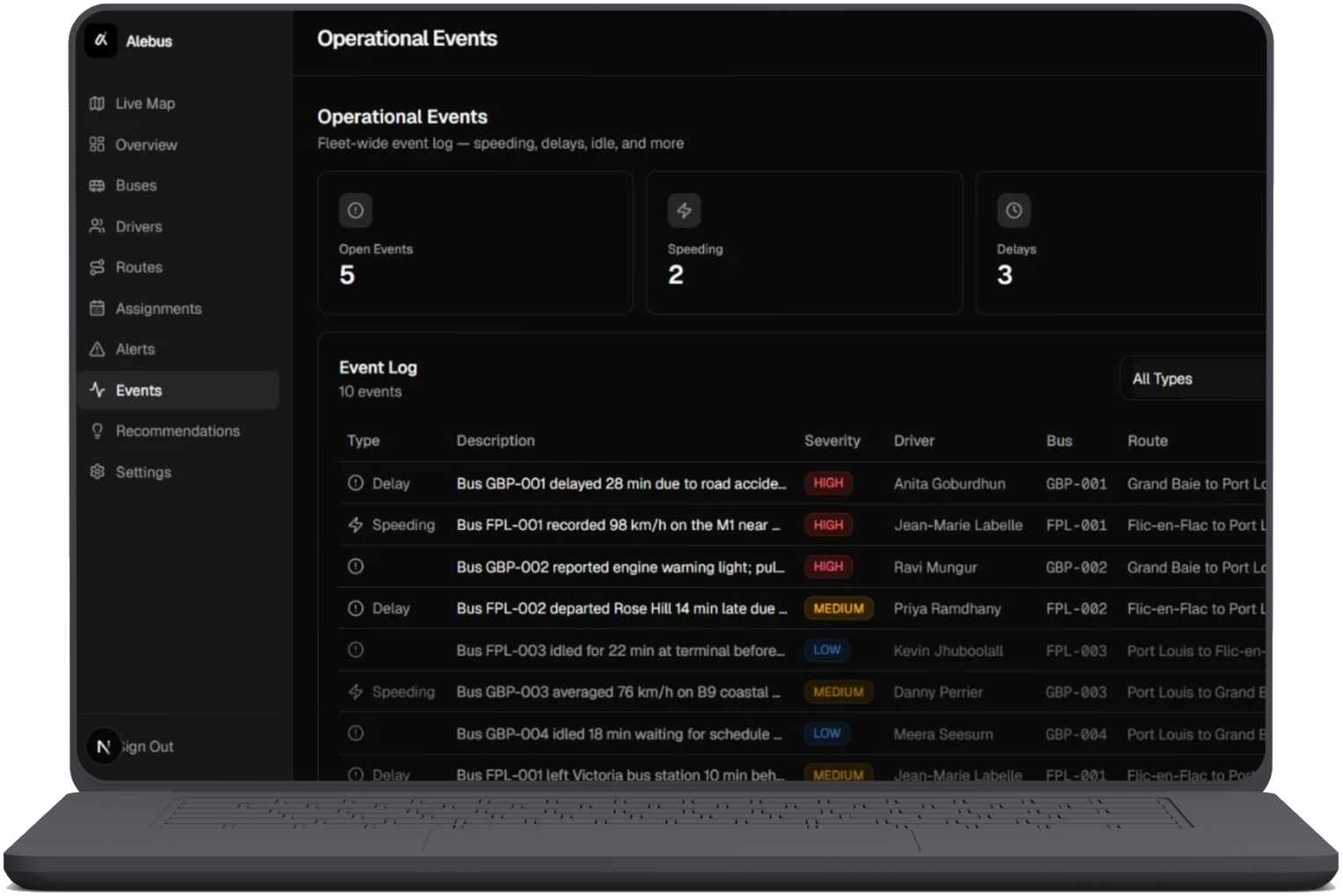This screenshot has width=1343, height=896.
Task: Click the Speeding card lightning icon
Action: point(684,210)
